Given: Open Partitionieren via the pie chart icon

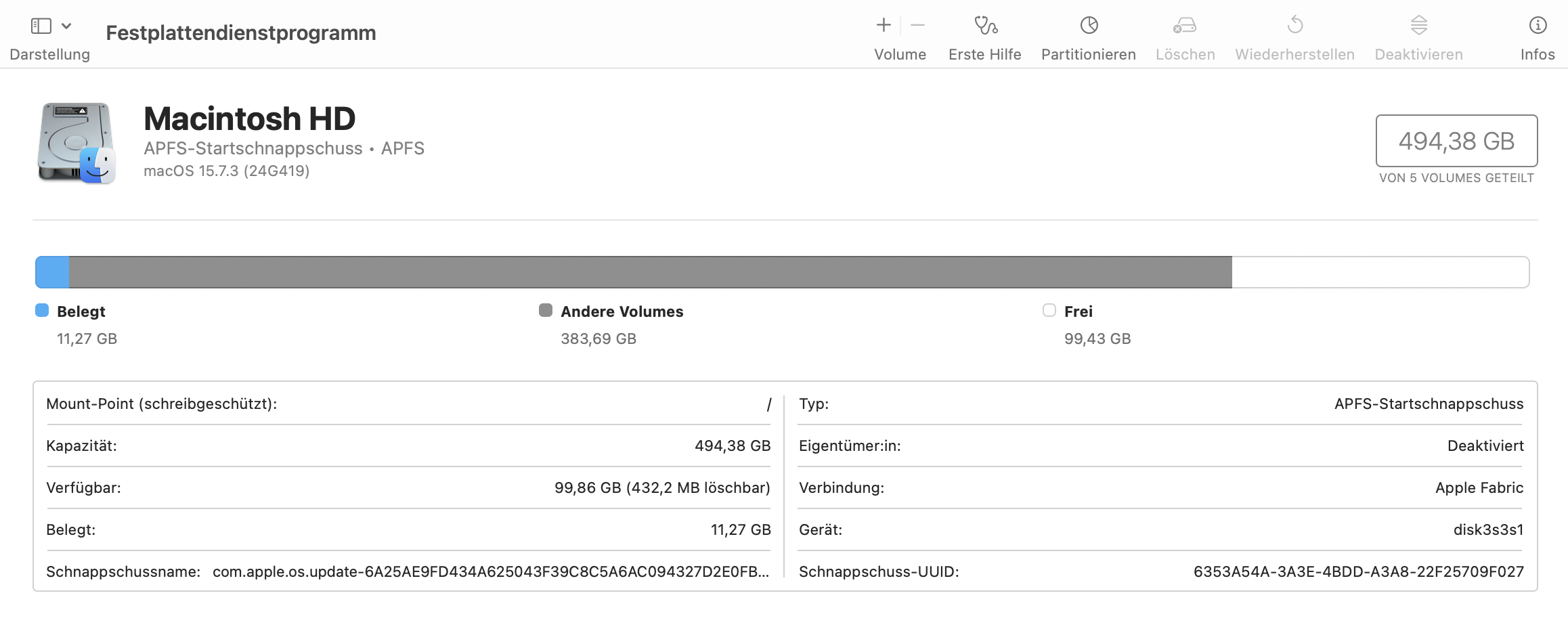Looking at the screenshot, I should (x=1089, y=26).
